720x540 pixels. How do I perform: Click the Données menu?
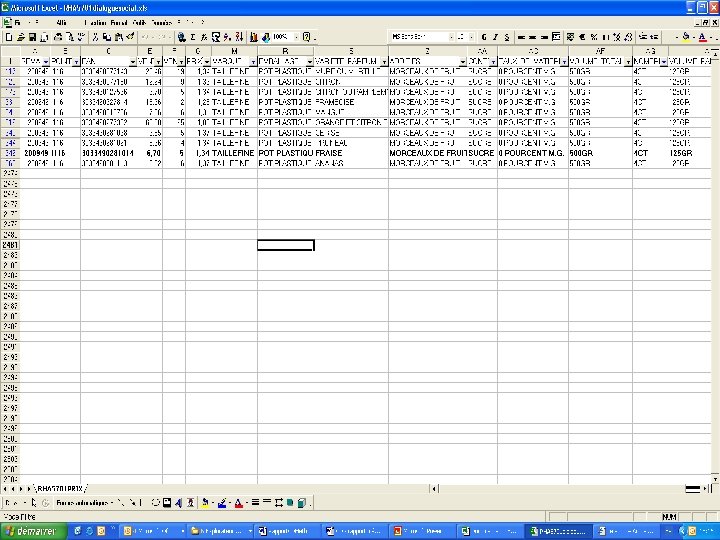tap(162, 22)
